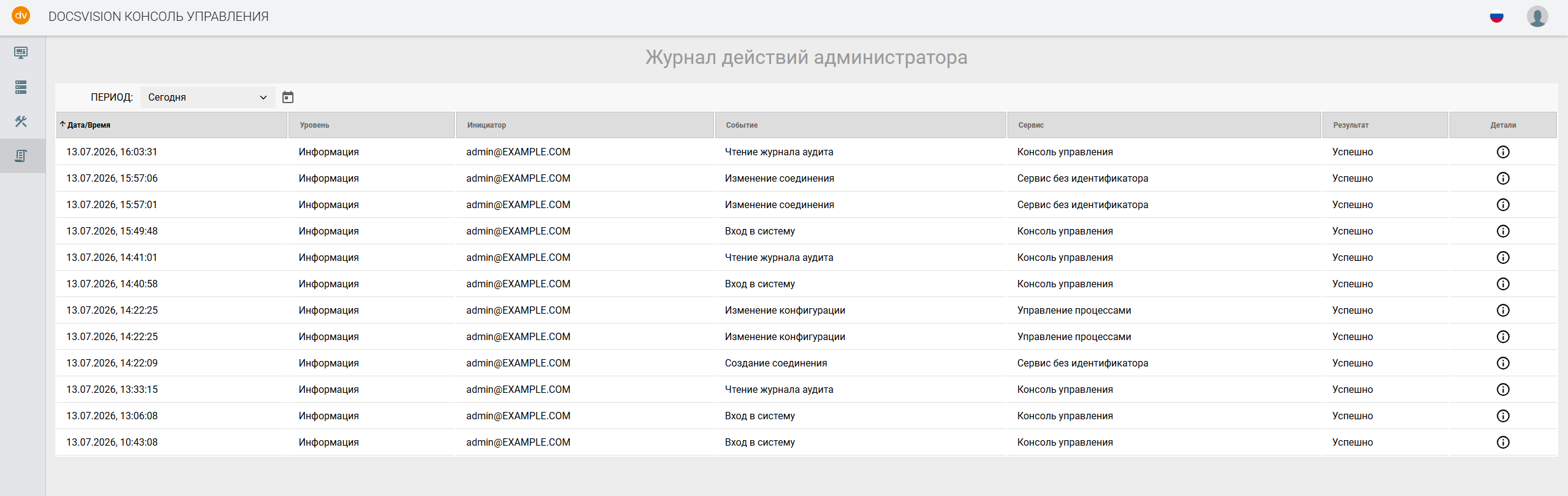Click Вход в систему in 15:49:48 row
1568x496 pixels.
[759, 231]
